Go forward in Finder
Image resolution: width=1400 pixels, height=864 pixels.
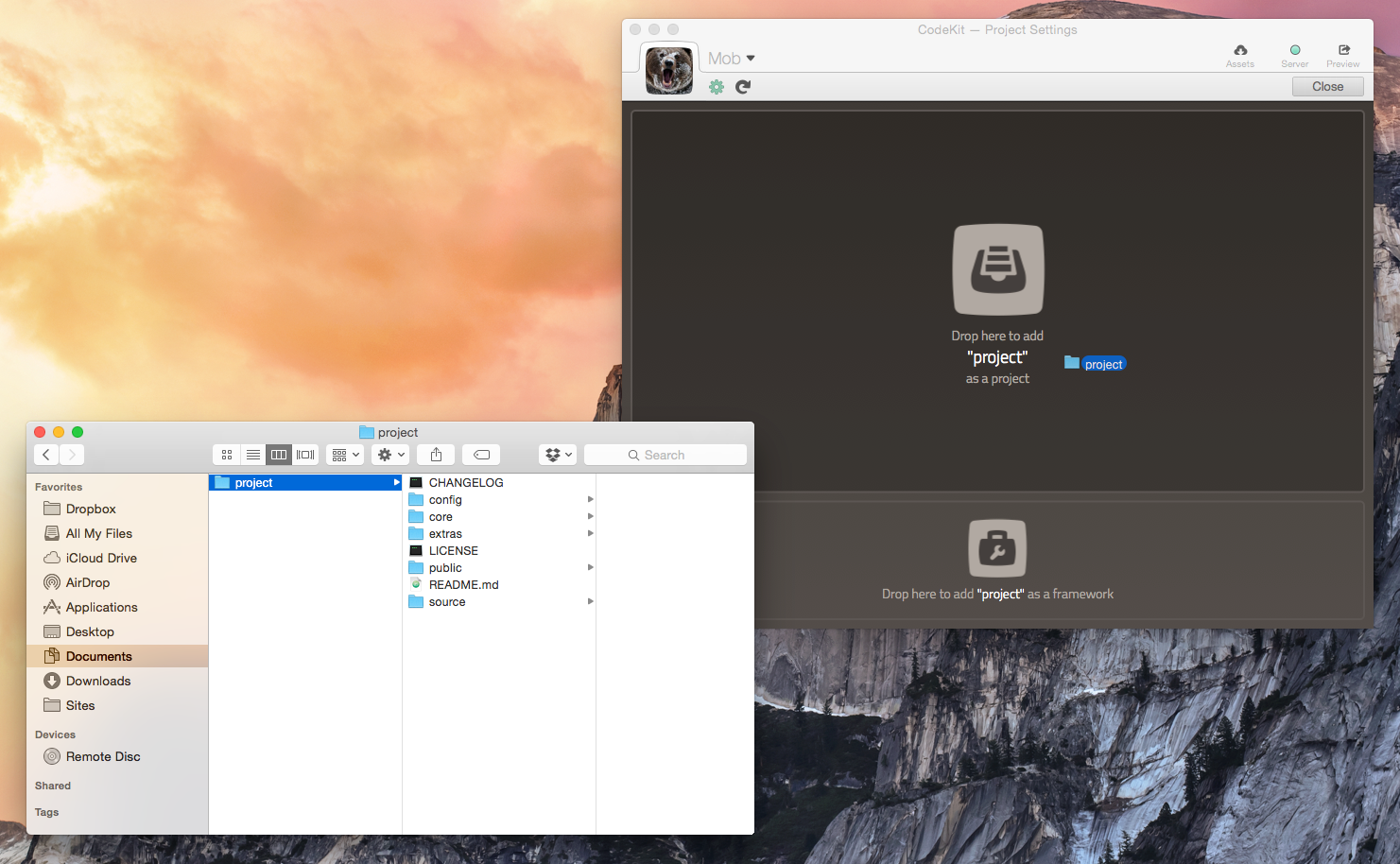click(x=72, y=455)
